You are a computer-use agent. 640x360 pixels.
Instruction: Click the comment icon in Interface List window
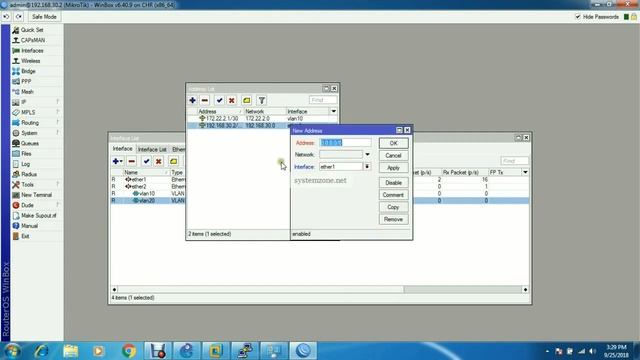pyautogui.click(x=173, y=161)
